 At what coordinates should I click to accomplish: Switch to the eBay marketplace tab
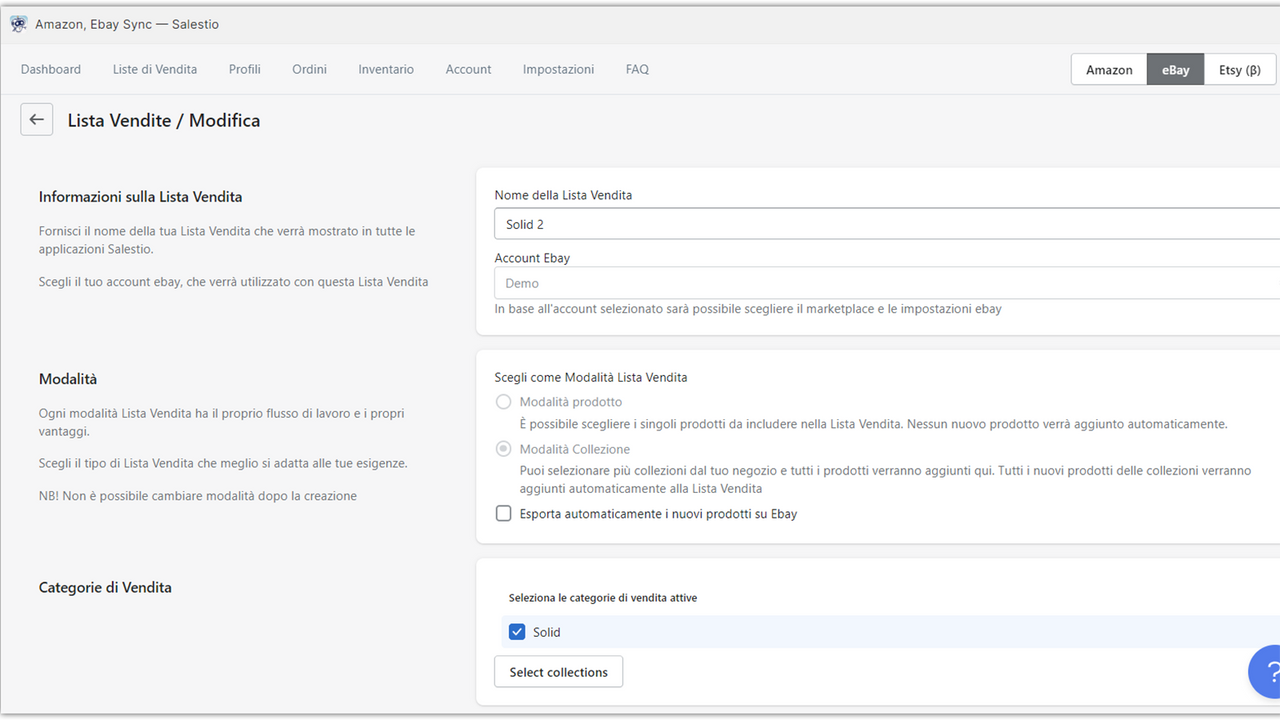tap(1175, 70)
